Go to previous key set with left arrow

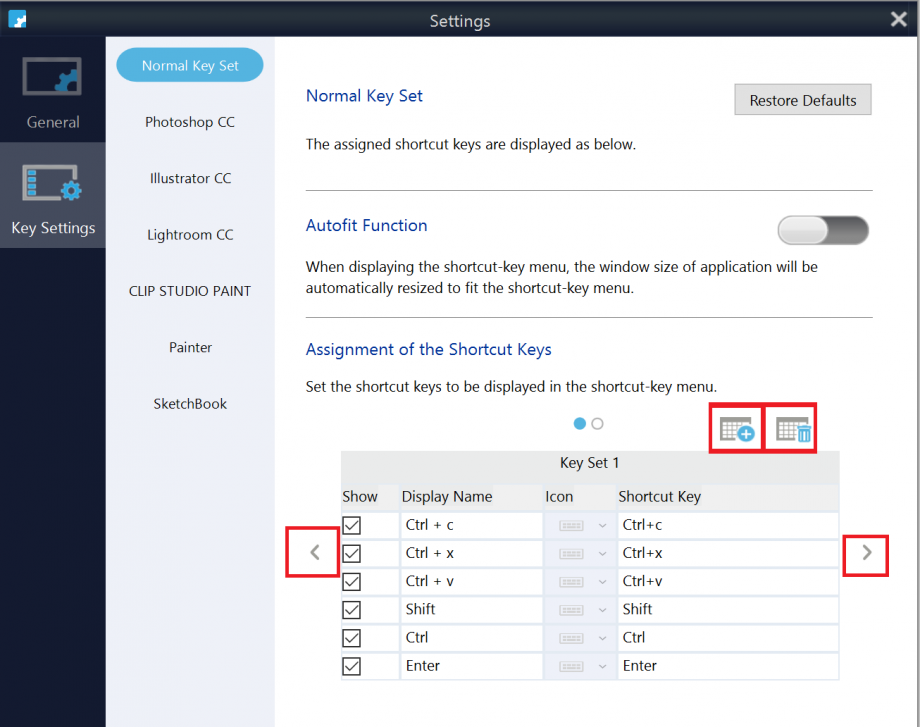[315, 552]
